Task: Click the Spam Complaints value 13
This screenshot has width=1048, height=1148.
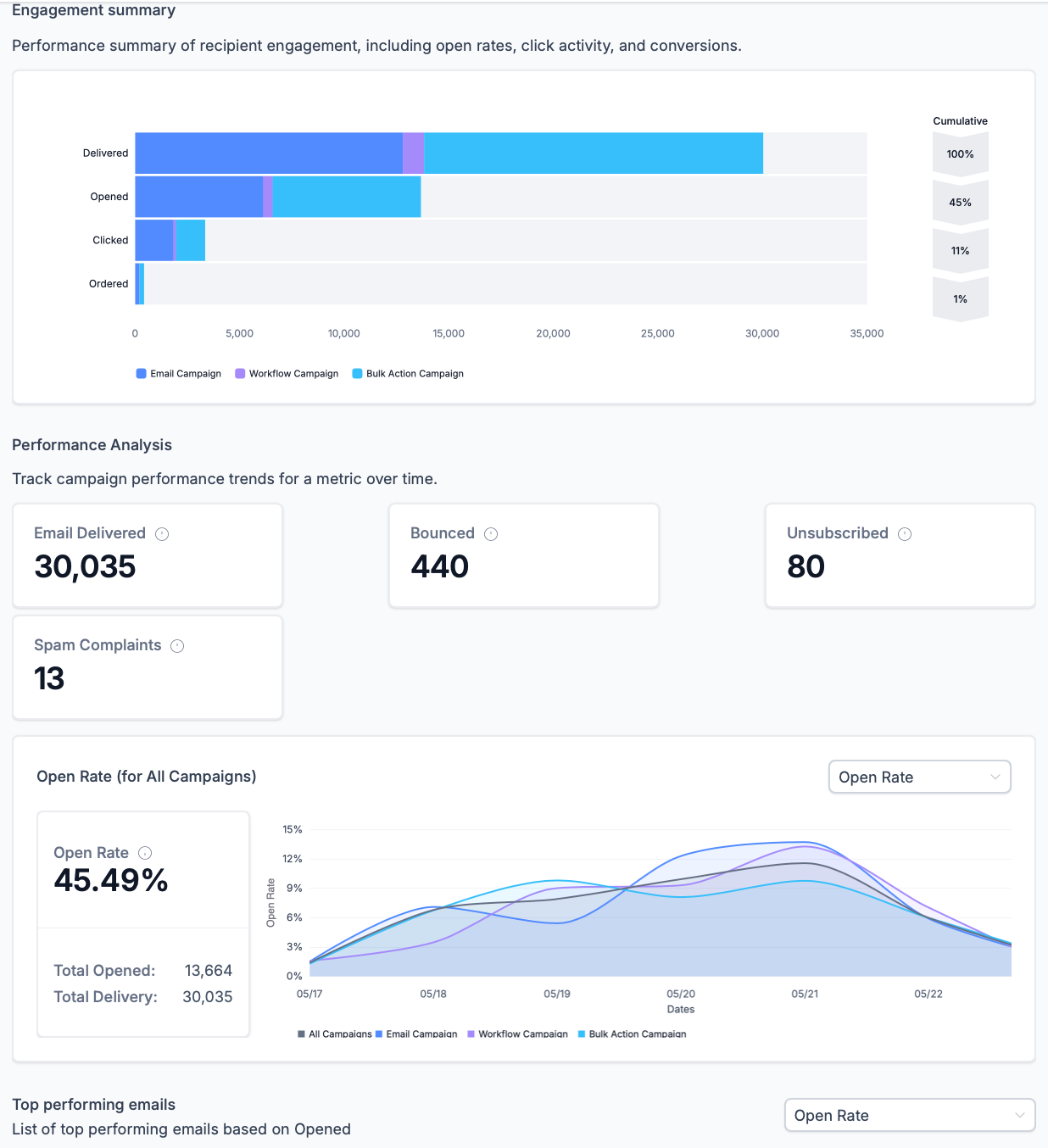Action: pos(49,678)
